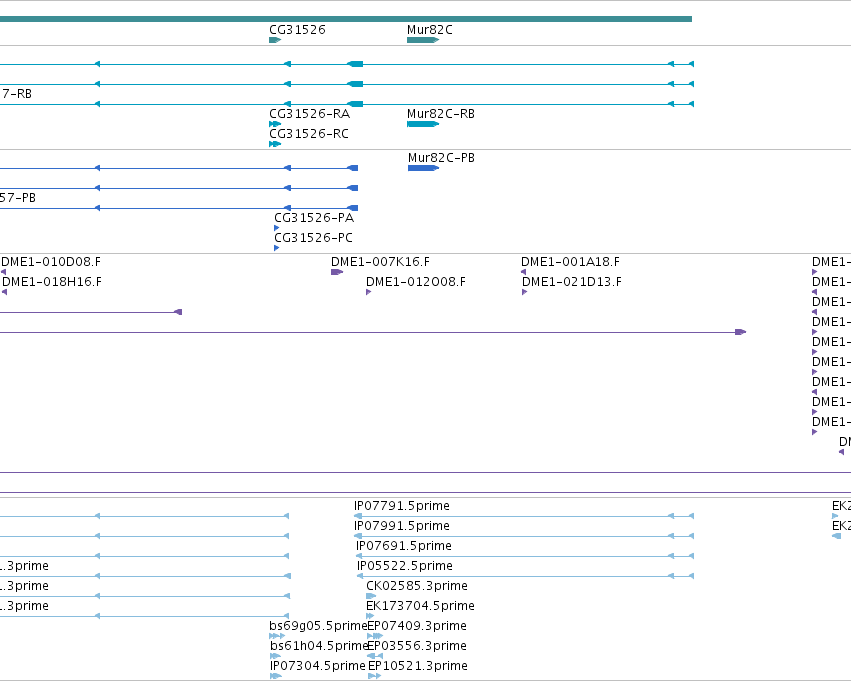Select the Mur82C-PB protein feature bar
Image resolution: width=851 pixels, height=681 pixels.
point(423,168)
